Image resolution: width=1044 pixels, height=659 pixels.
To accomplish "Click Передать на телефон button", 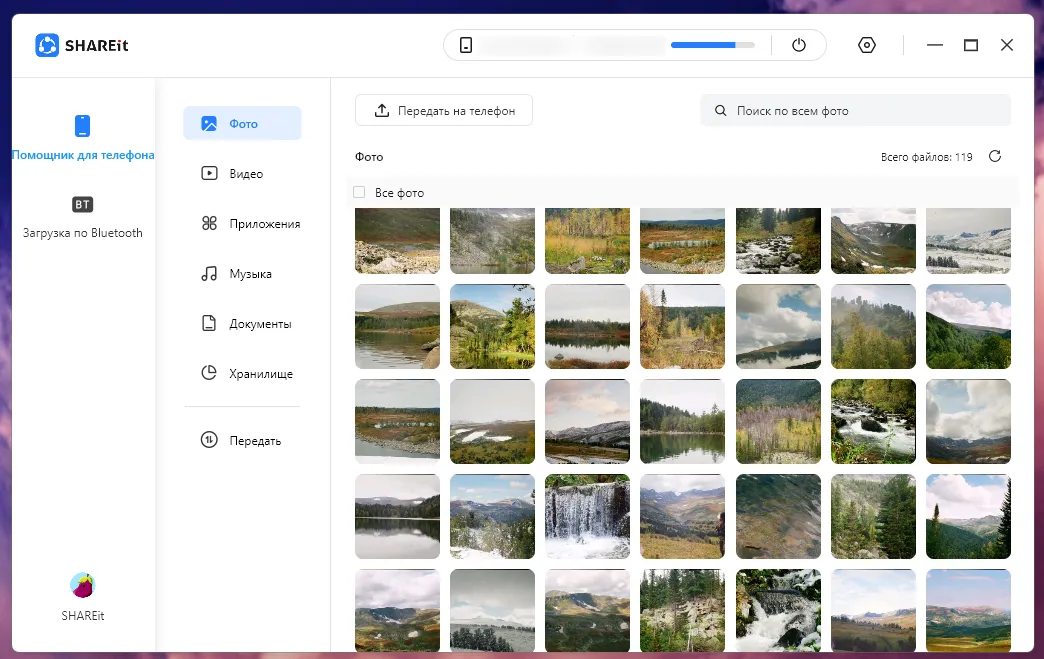I will point(443,110).
